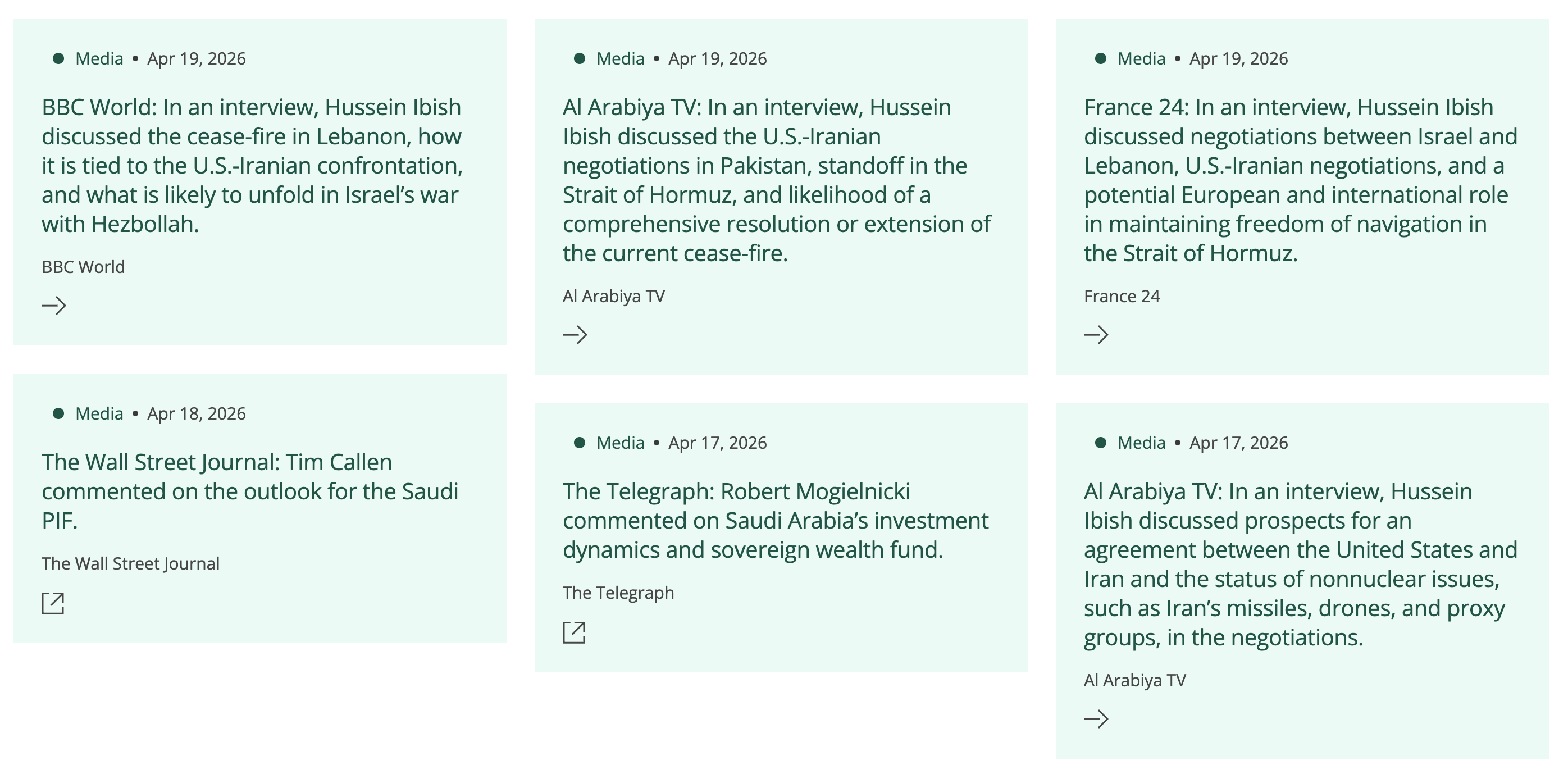The image size is (1568, 774).
Task: Open Al Arabiya headline on nonnuclear issues
Action: [1300, 564]
